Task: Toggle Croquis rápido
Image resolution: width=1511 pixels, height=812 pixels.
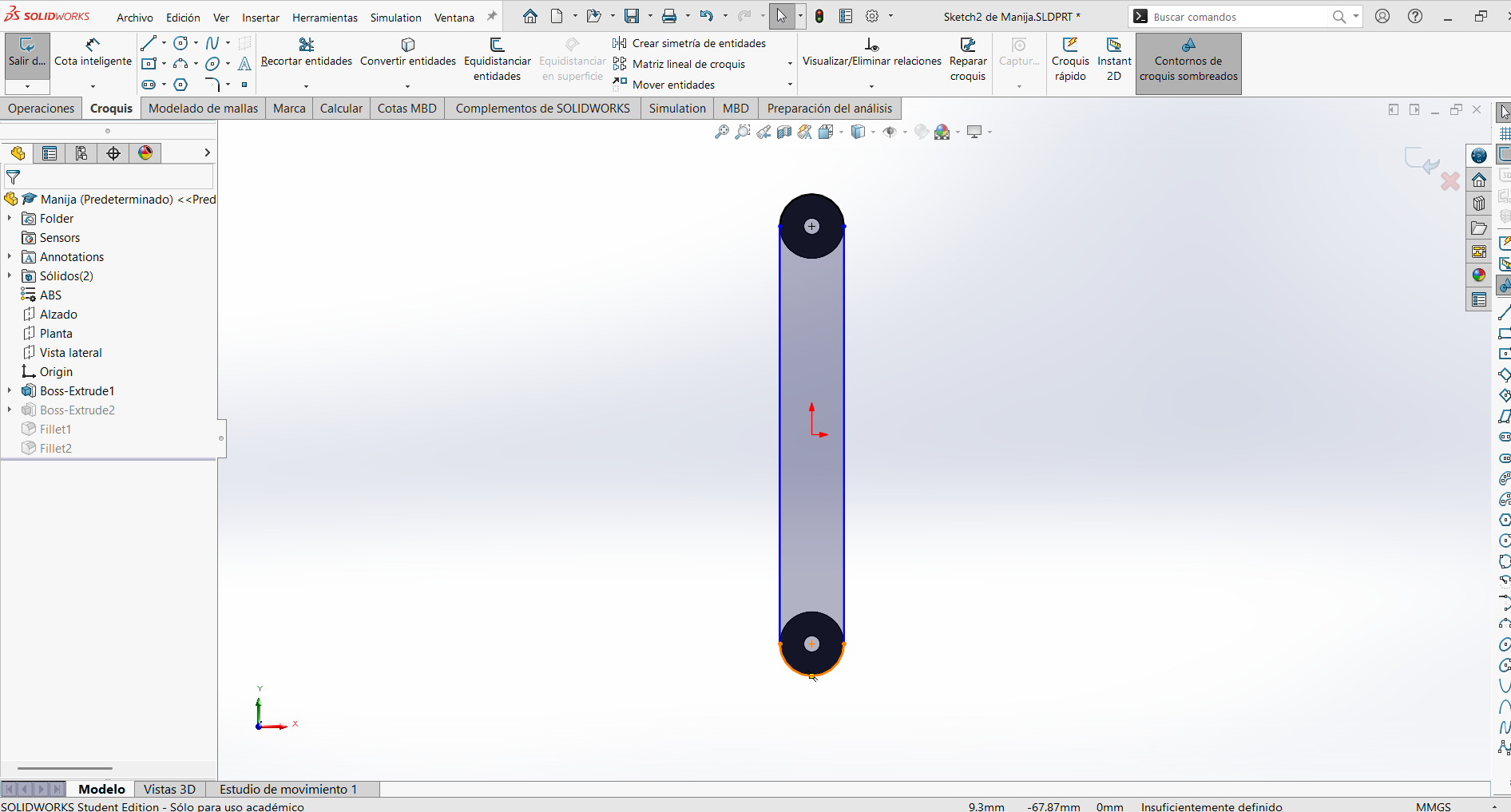Action: click(x=1070, y=60)
